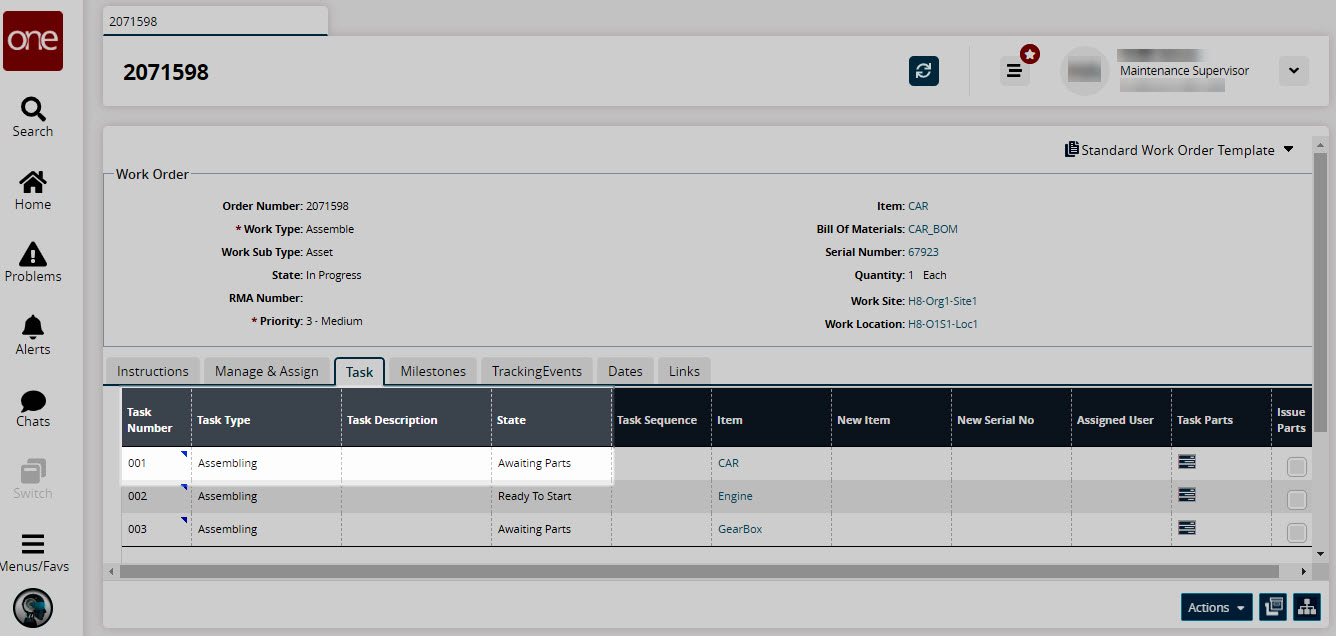The height and width of the screenshot is (636, 1336).
Task: Click the horizontal table scrollbar
Action: coord(699,571)
